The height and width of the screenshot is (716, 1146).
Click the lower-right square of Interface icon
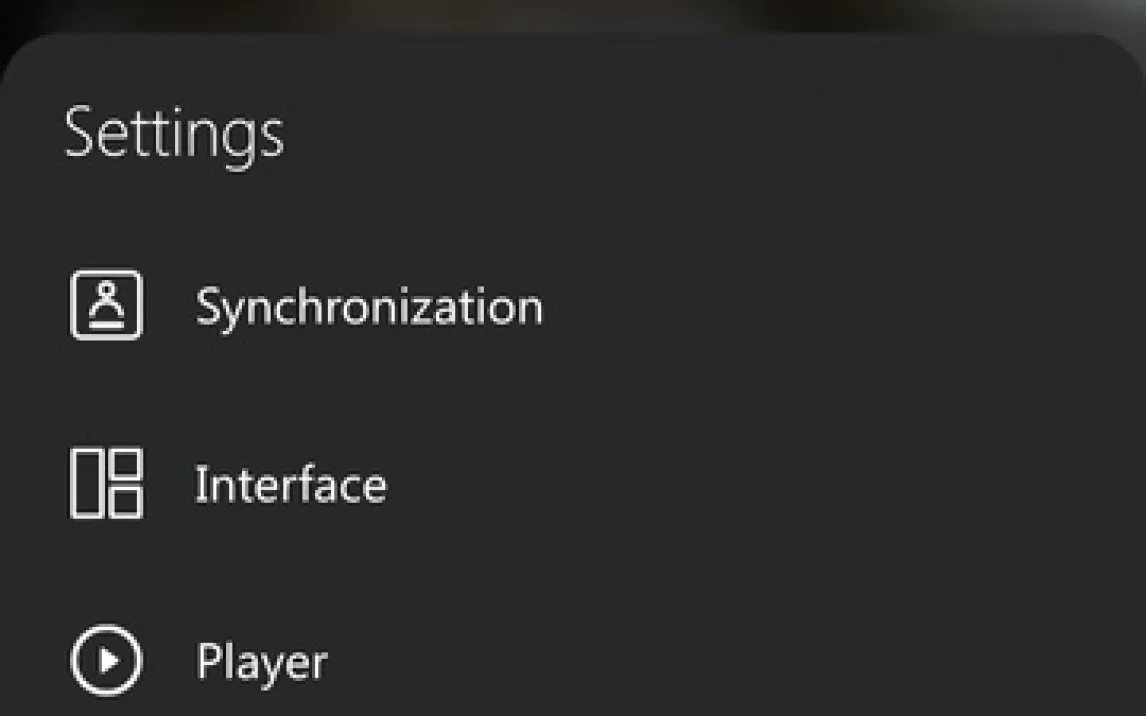tap(125, 501)
